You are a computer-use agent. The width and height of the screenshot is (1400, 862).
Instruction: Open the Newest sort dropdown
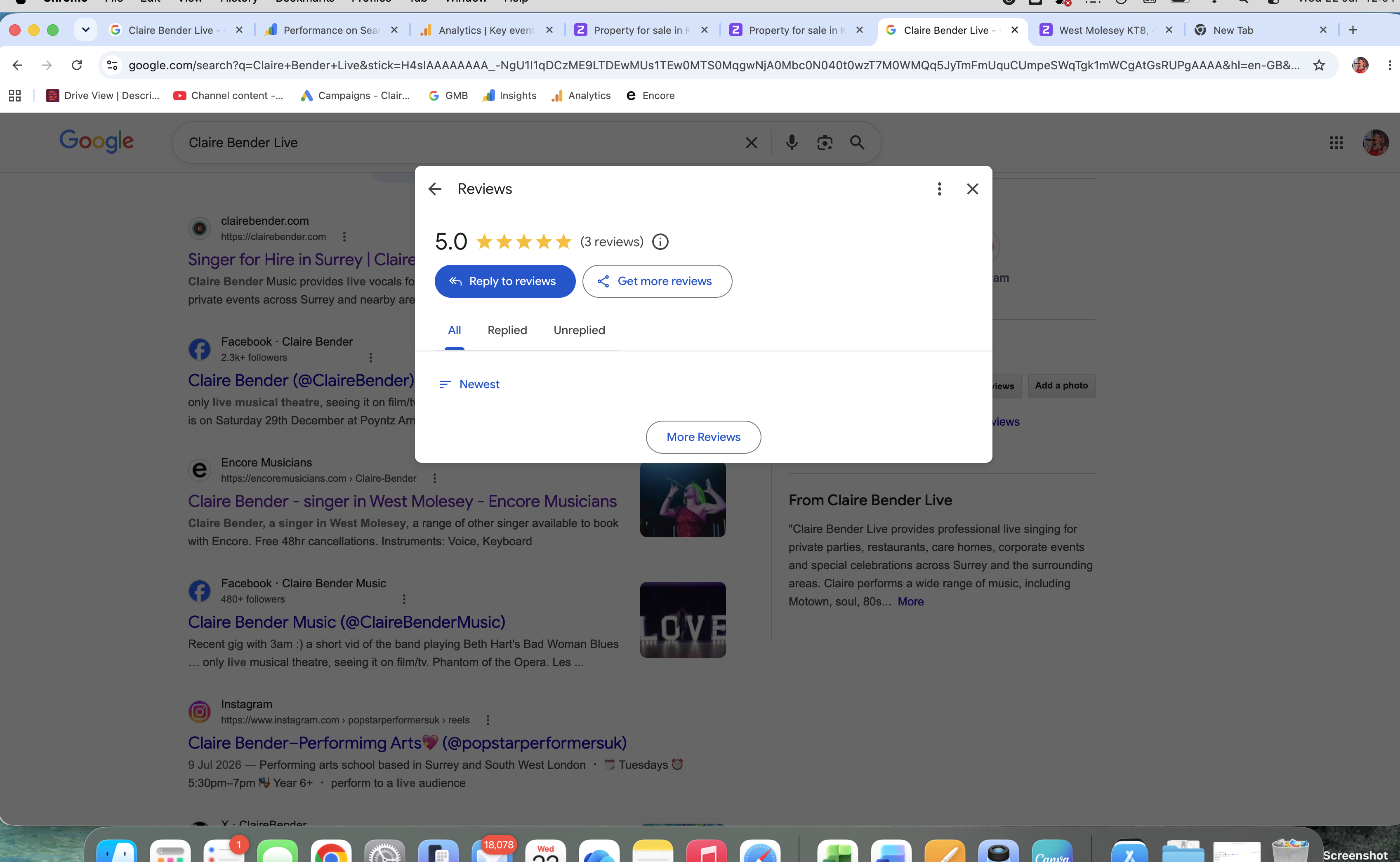pos(469,384)
